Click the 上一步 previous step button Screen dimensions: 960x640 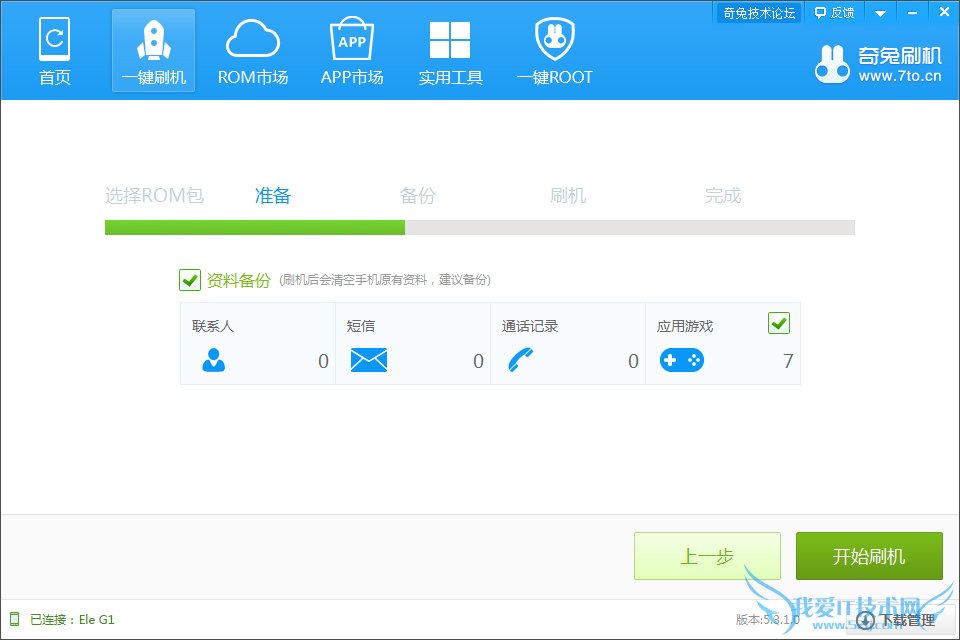pos(707,556)
